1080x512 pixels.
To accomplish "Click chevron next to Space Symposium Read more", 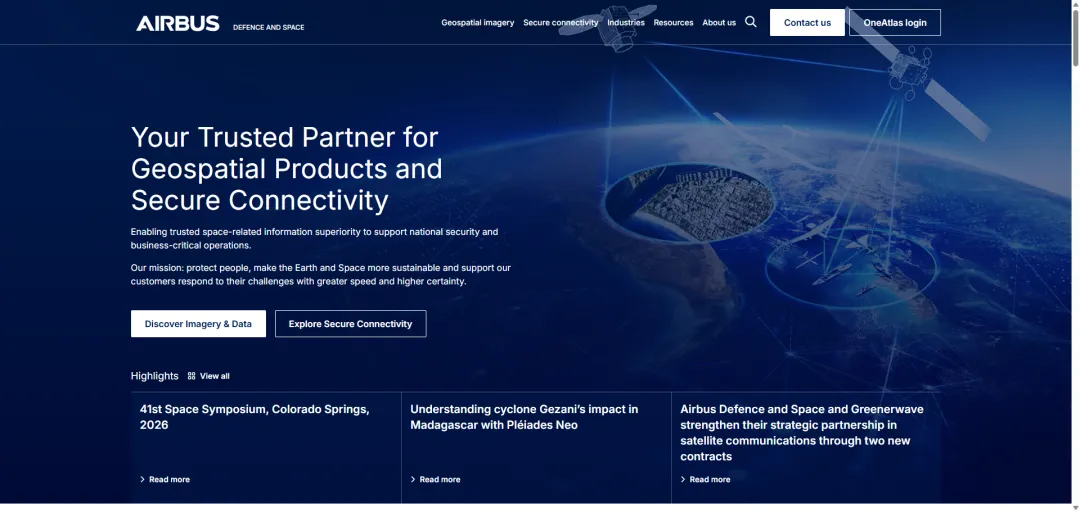I will [143, 480].
